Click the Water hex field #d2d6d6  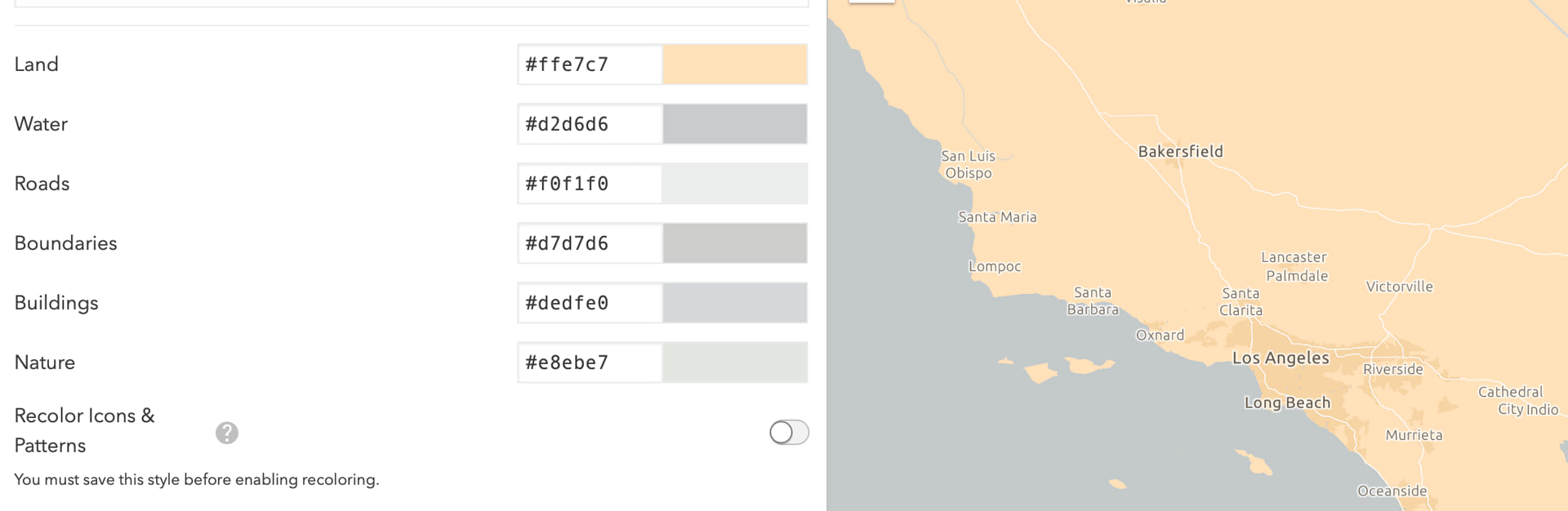[x=590, y=124]
